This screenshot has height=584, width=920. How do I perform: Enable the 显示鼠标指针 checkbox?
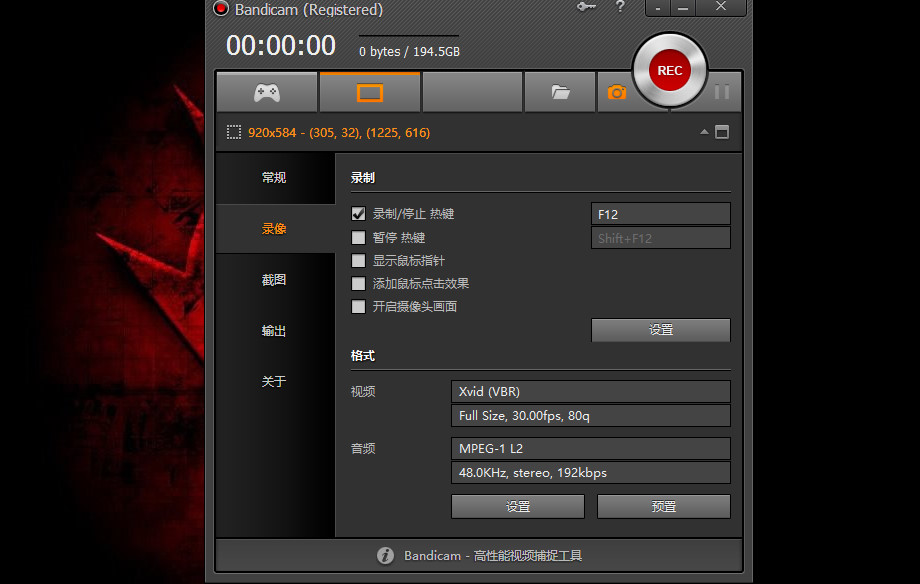[358, 261]
